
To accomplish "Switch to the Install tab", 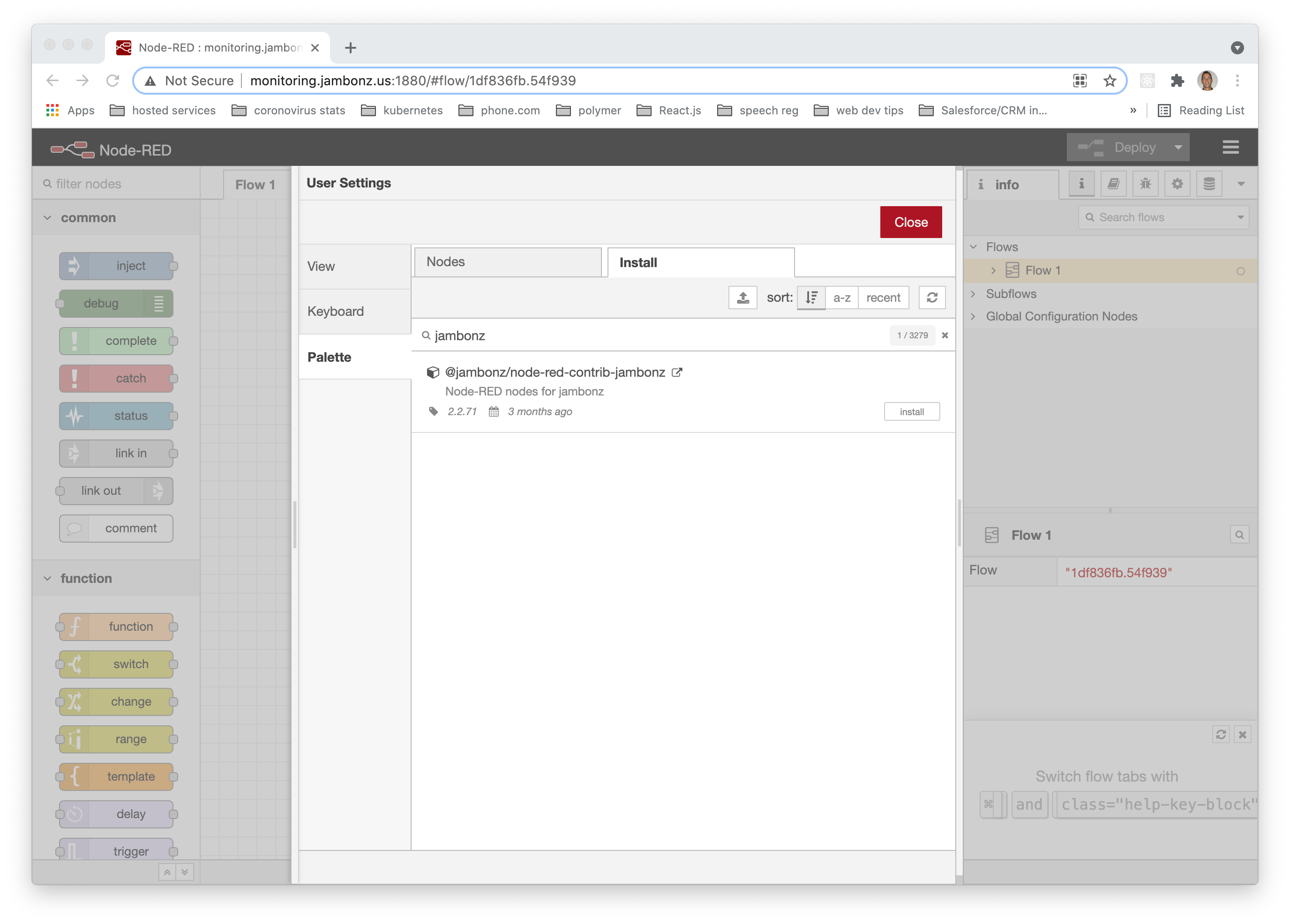I will point(700,261).
